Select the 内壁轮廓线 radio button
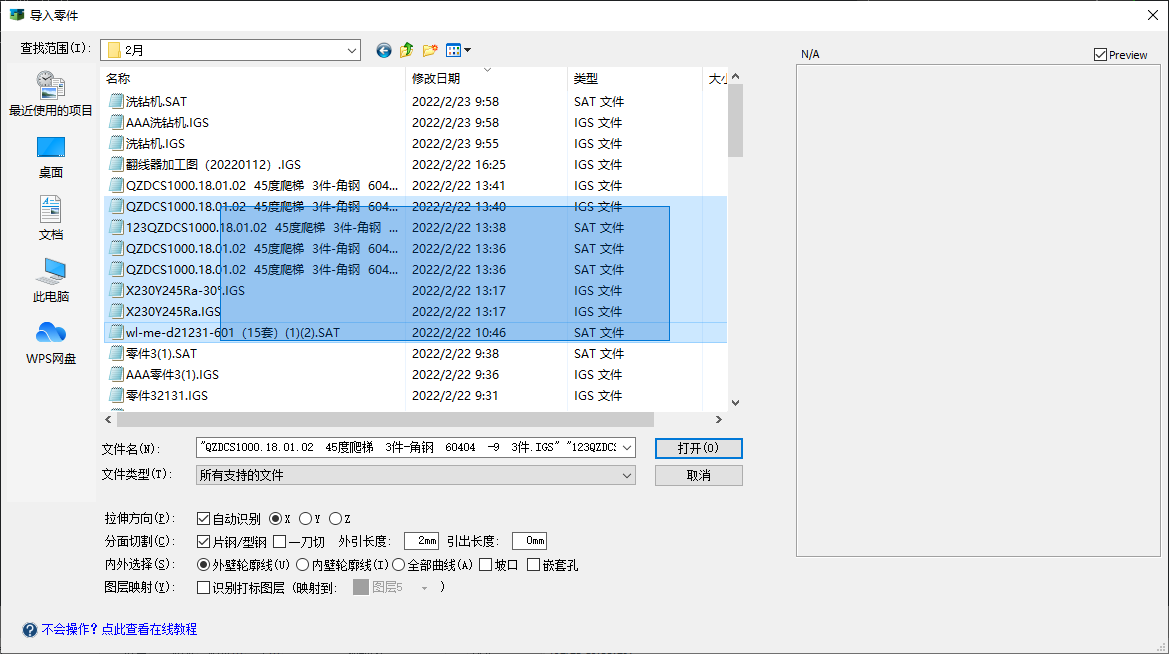 304,565
